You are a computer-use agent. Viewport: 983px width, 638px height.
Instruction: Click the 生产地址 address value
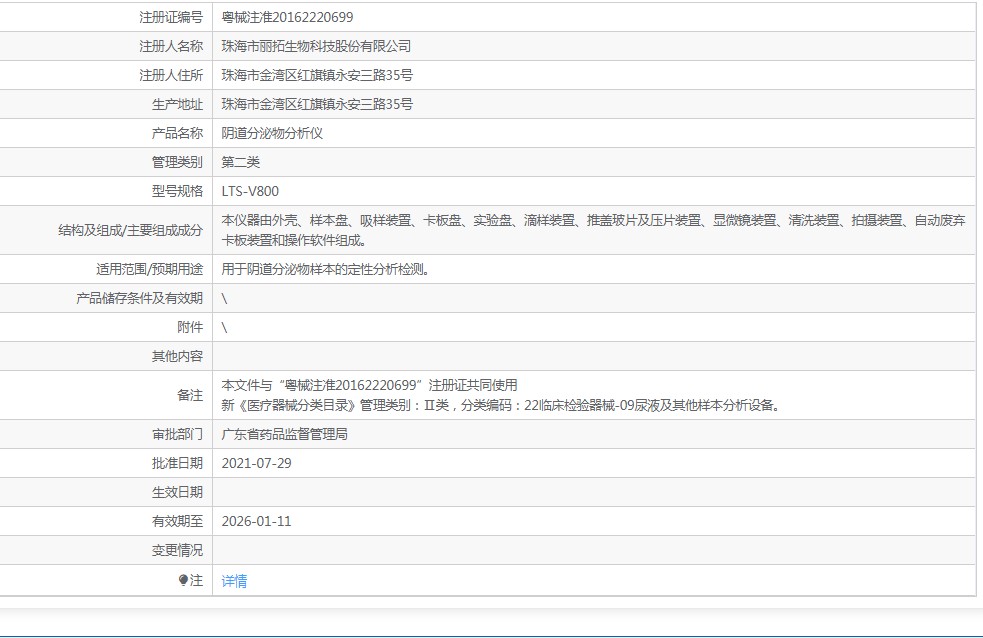tap(317, 104)
